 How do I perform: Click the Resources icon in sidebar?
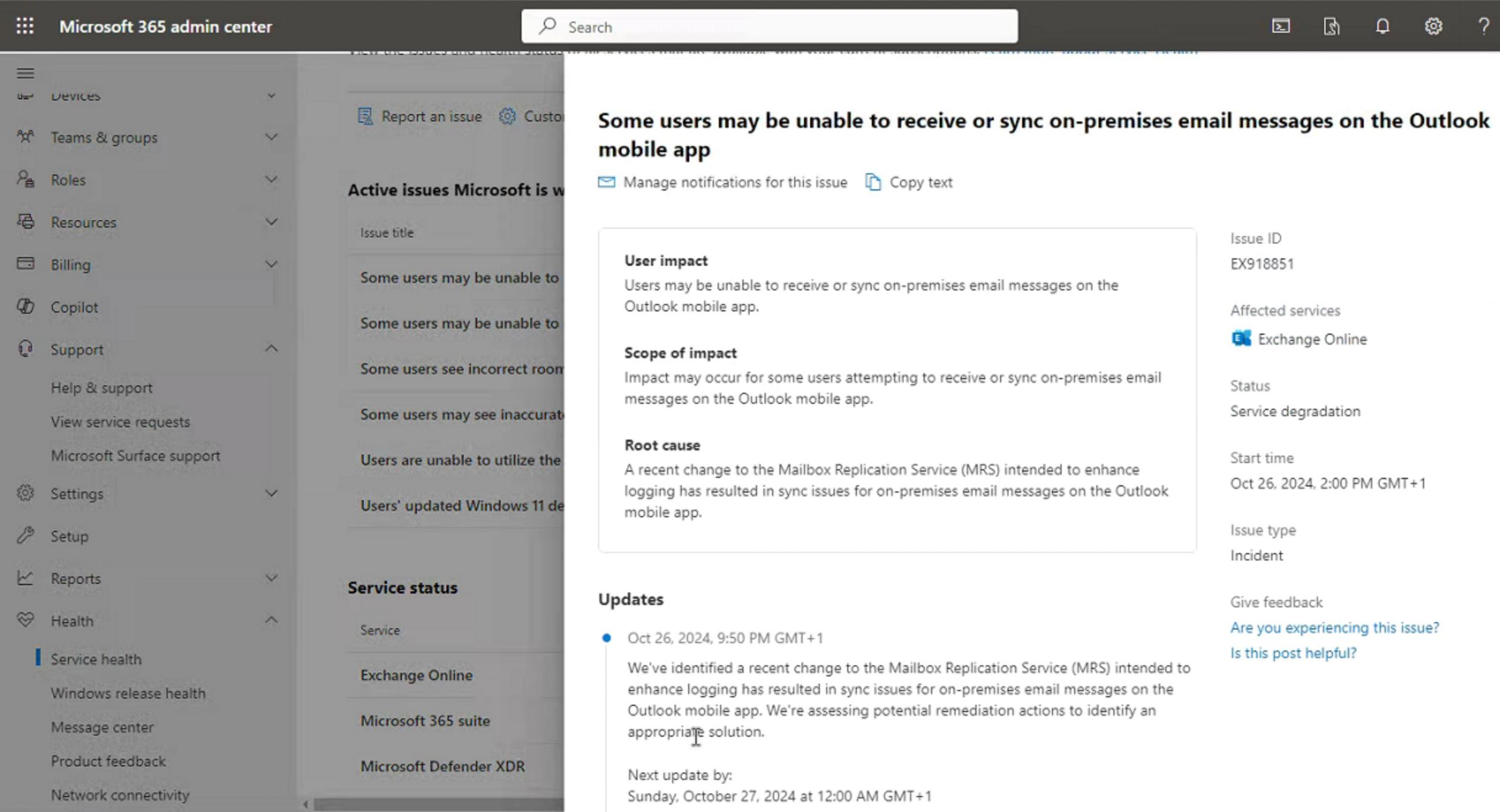[x=25, y=221]
